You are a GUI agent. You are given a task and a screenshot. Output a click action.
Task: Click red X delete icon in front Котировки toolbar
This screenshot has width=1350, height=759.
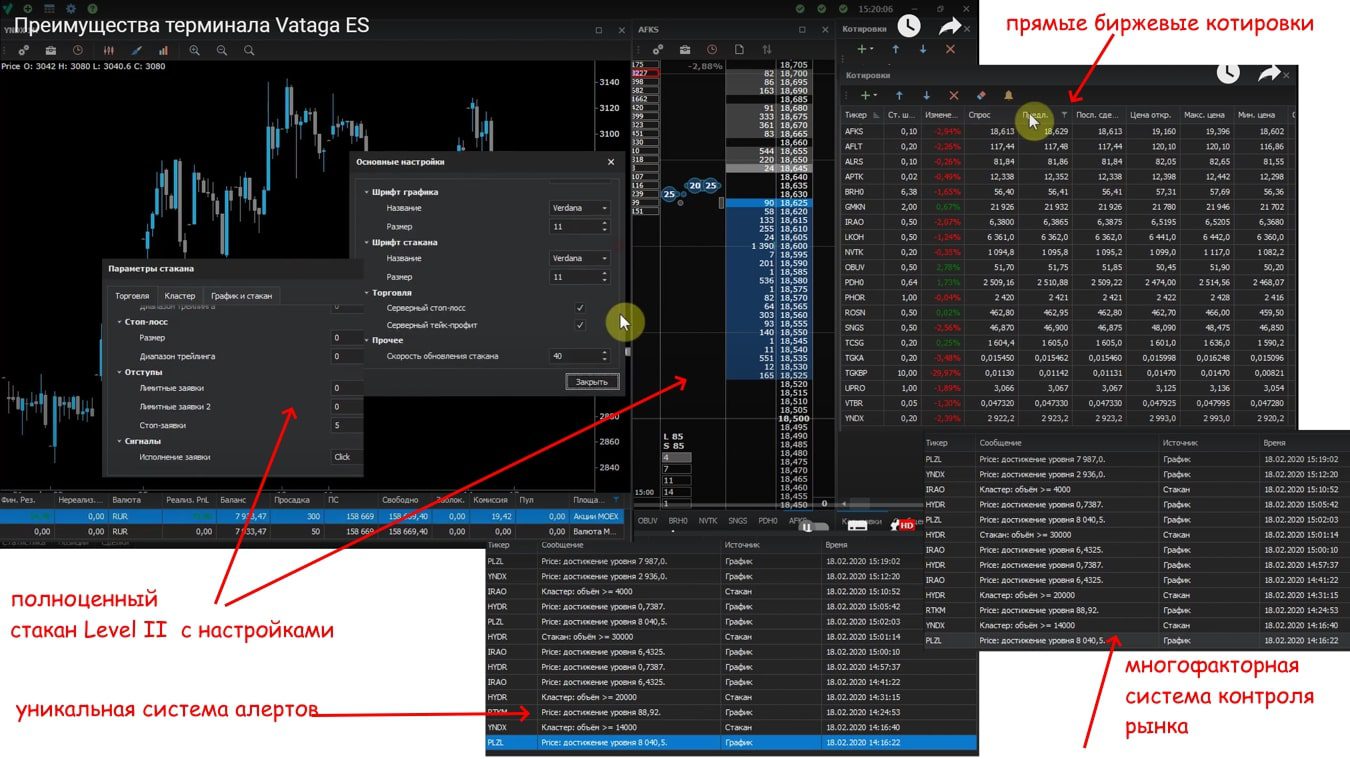[x=954, y=96]
